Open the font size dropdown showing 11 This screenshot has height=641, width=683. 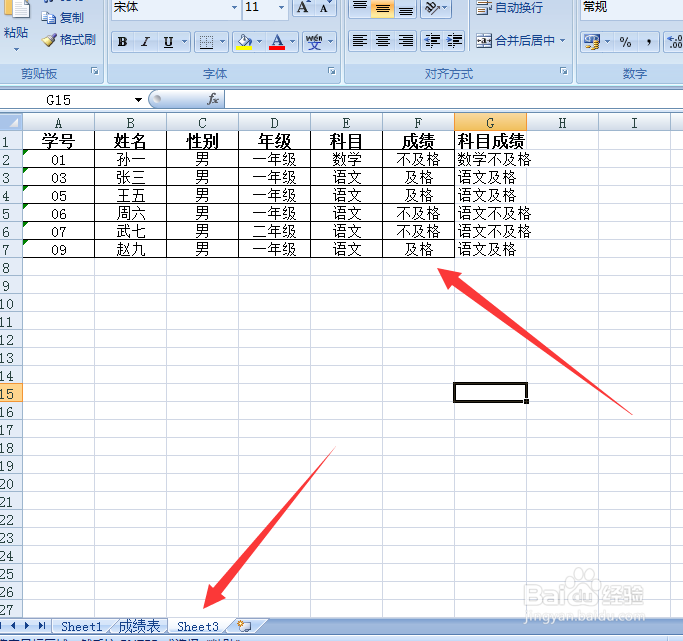click(281, 7)
